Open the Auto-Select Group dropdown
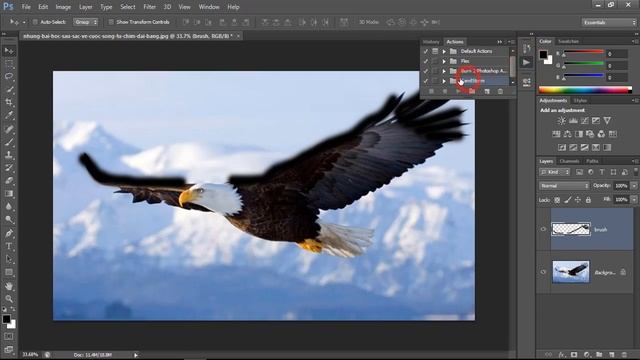 (x=86, y=22)
